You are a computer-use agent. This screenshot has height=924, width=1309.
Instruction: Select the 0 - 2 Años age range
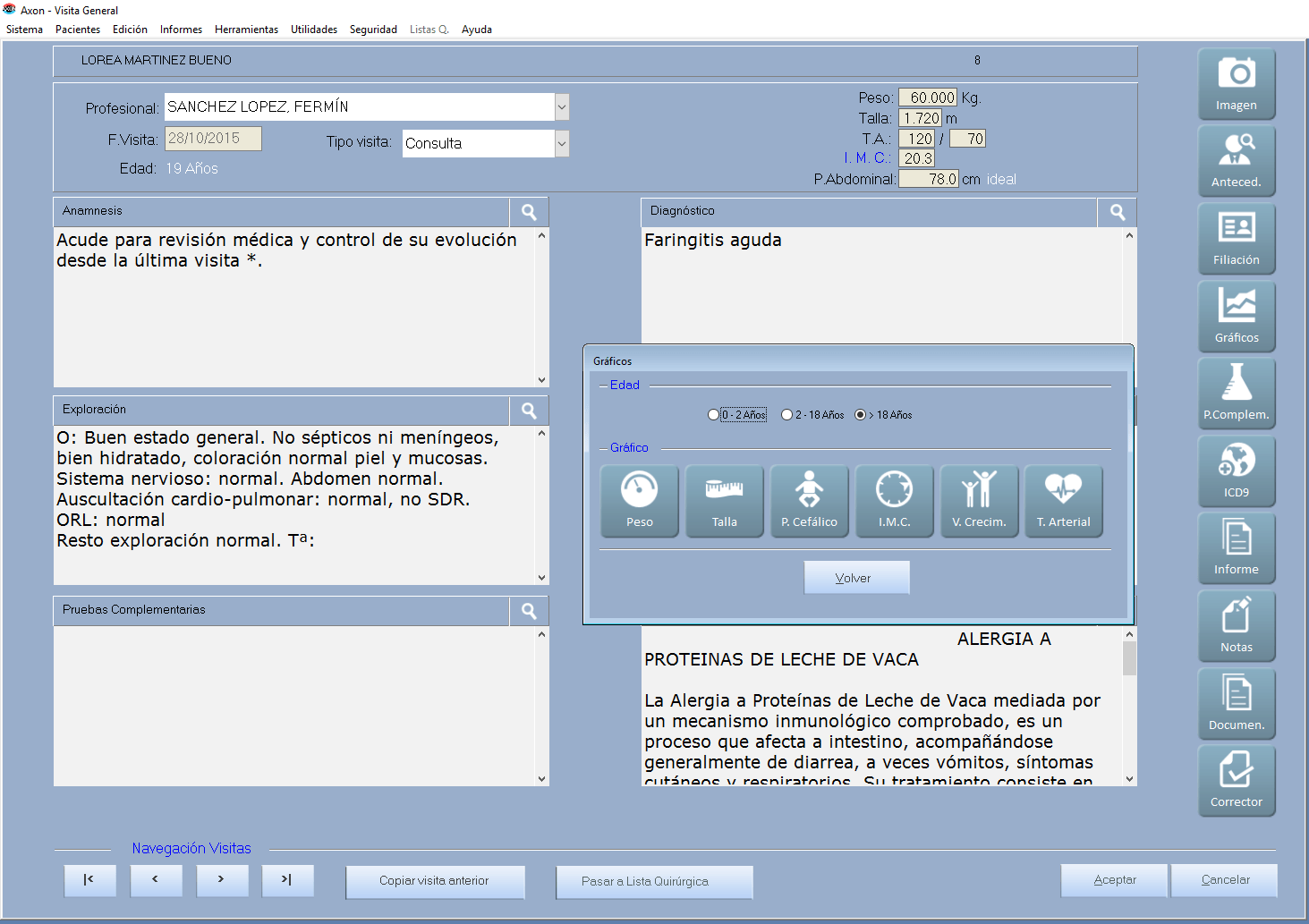point(713,415)
